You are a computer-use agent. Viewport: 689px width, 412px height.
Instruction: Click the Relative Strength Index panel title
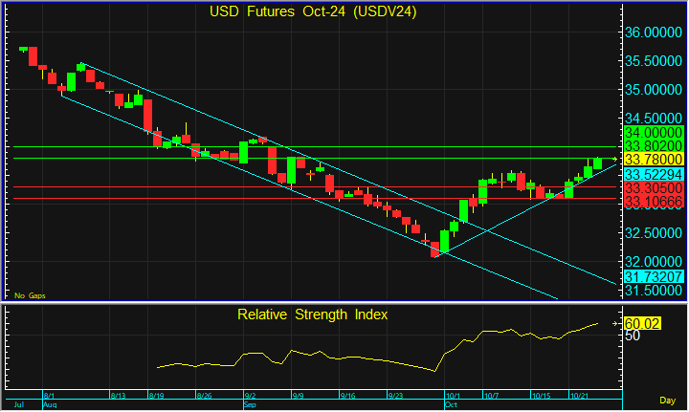pos(312,314)
